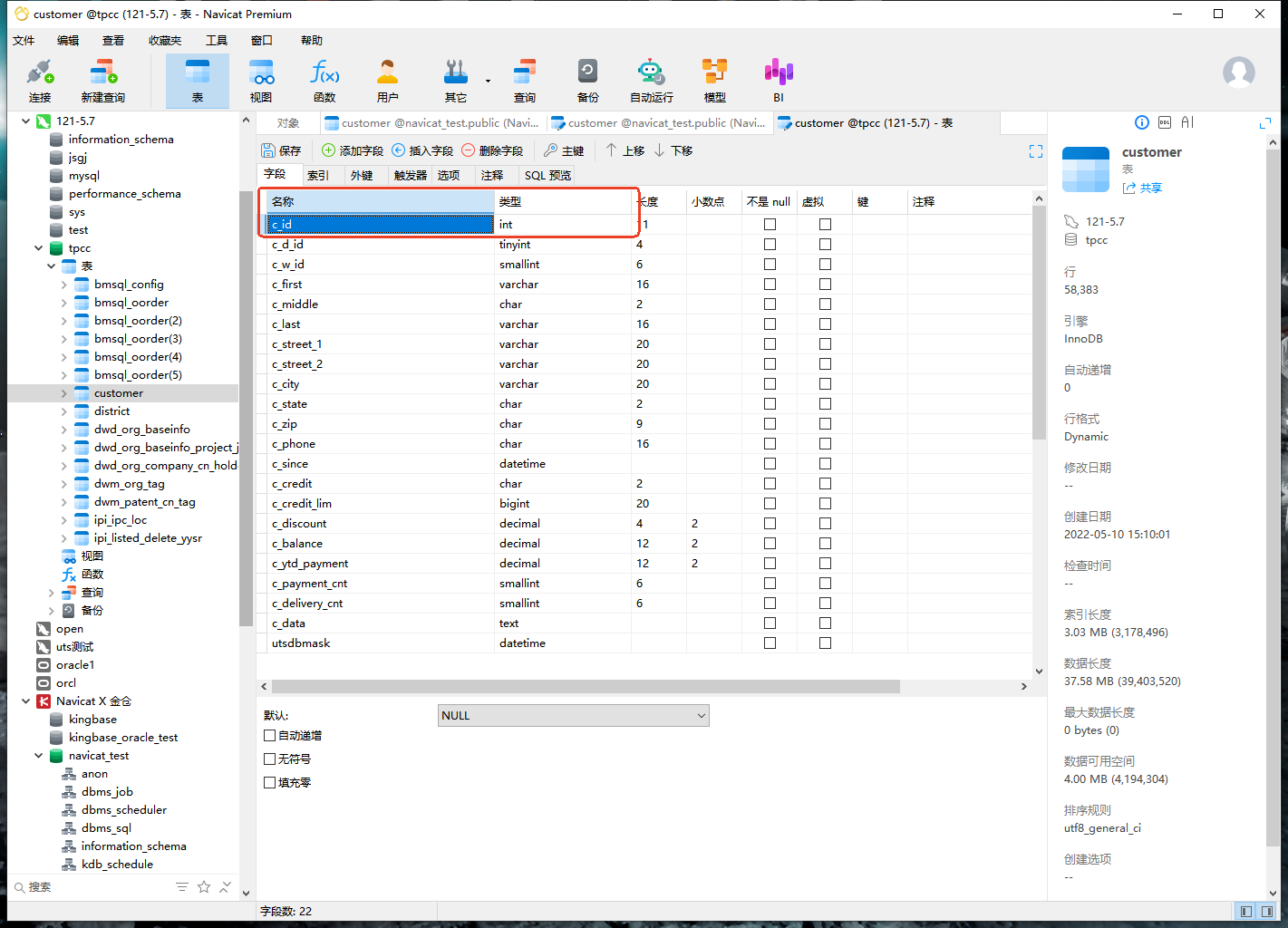Collapse the 表 tables folder under tpcc
The height and width of the screenshot is (928, 1288).
[51, 266]
